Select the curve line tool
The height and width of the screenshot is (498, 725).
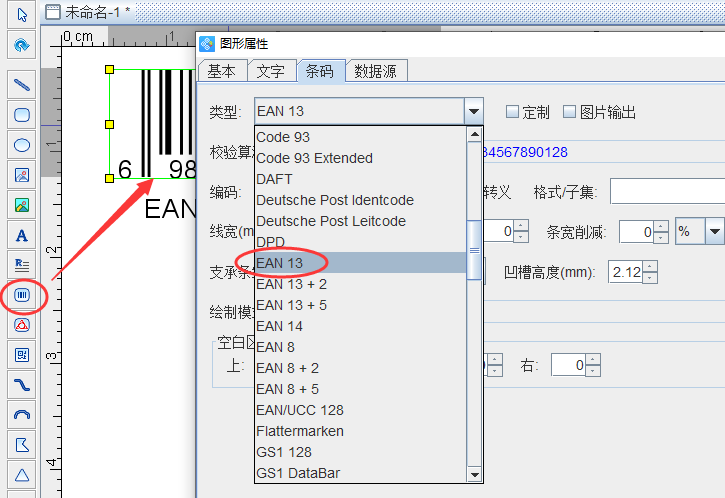[x=22, y=385]
